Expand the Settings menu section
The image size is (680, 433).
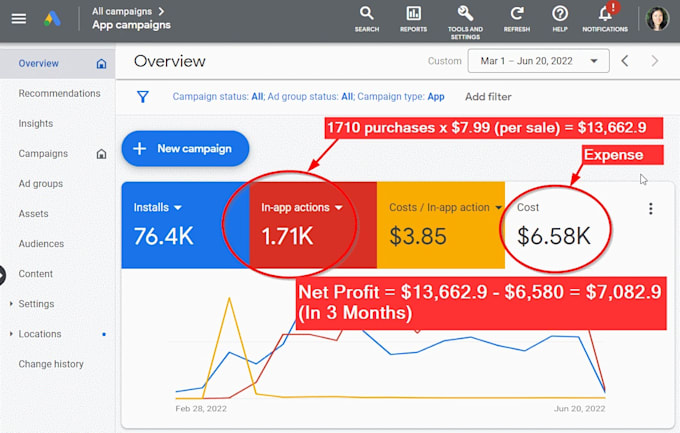tap(11, 304)
